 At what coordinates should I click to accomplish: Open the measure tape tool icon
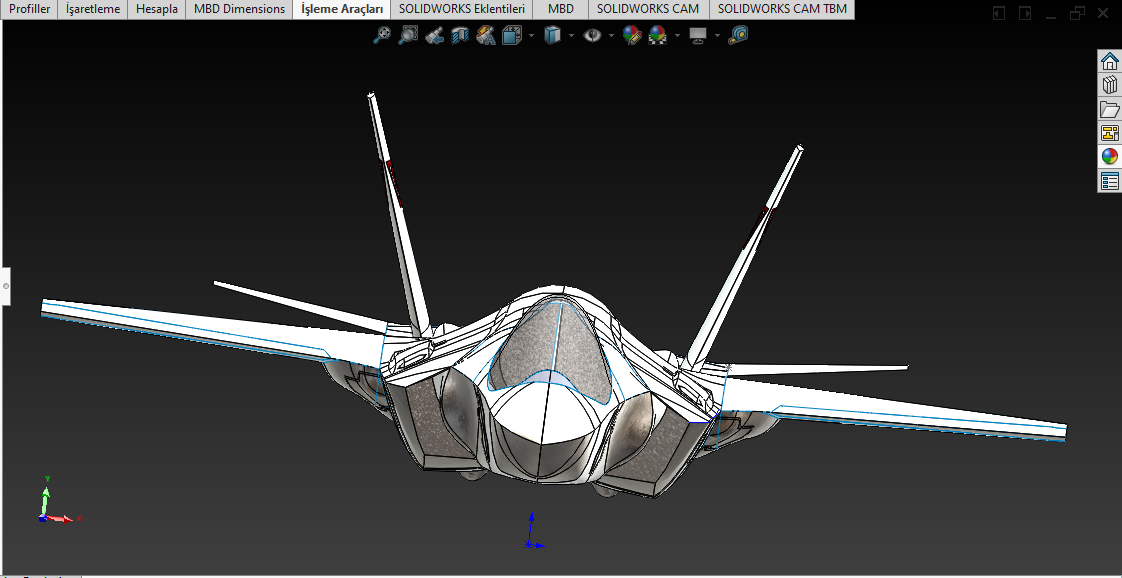[x=738, y=35]
